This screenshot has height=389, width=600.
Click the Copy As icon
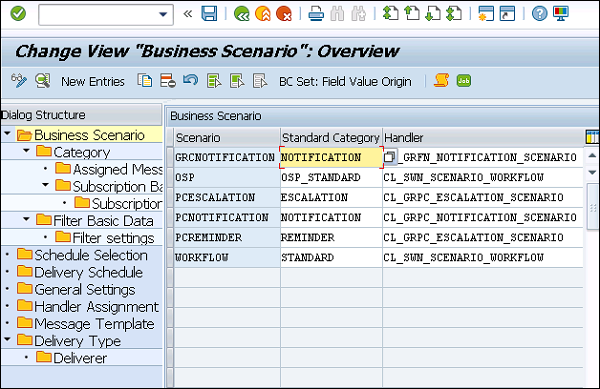(x=145, y=81)
